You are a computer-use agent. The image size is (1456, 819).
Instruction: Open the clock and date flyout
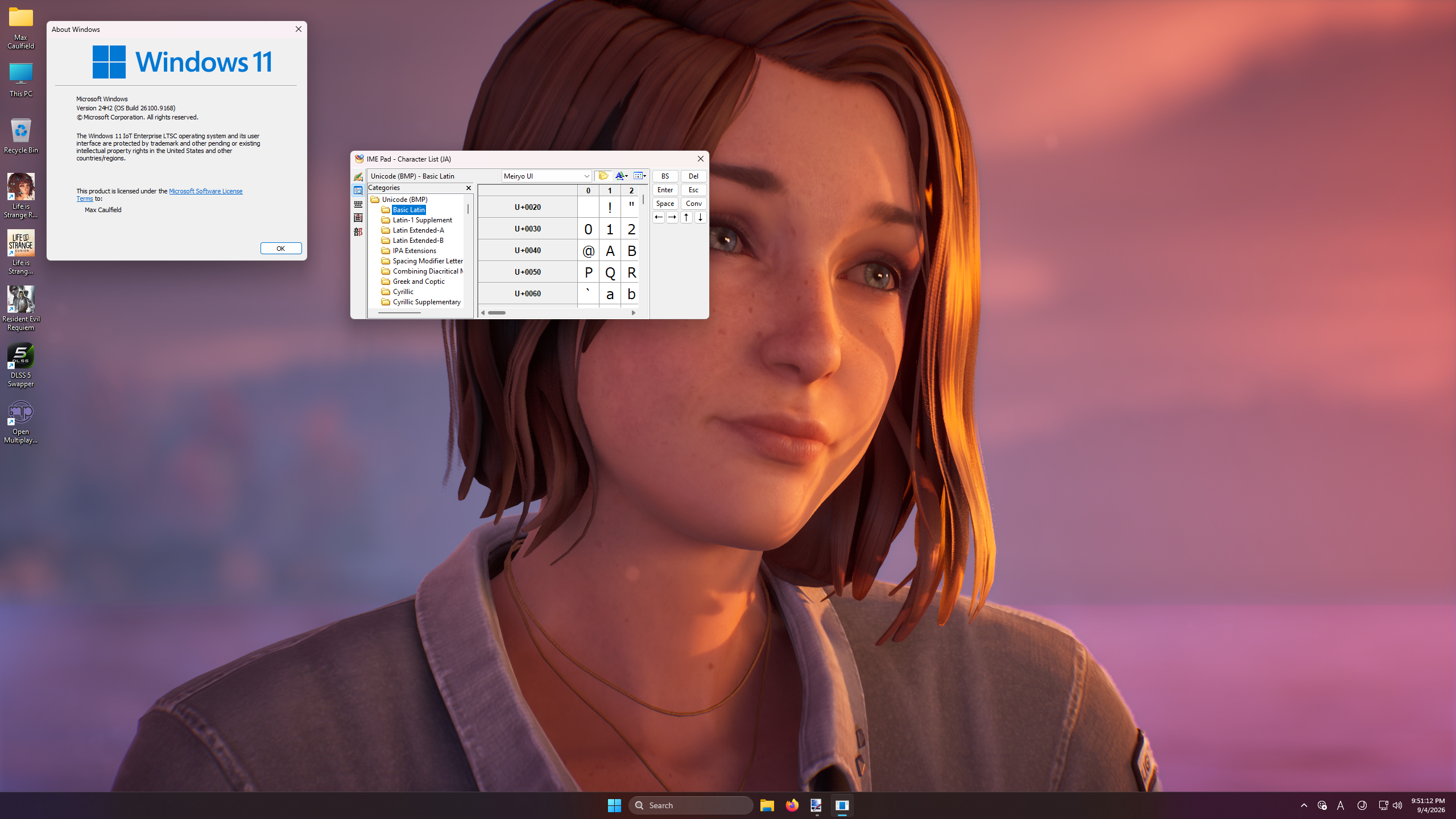point(1428,805)
